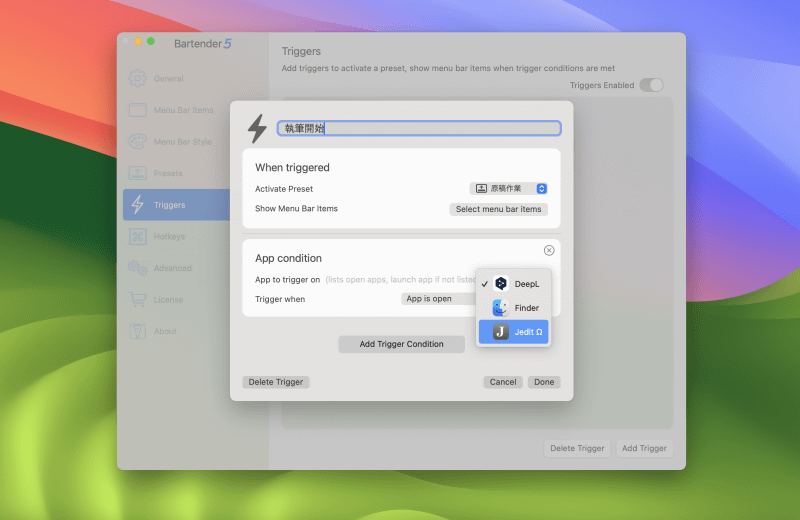The image size is (800, 520).
Task: Switch to Presets section
Action: (x=168, y=174)
